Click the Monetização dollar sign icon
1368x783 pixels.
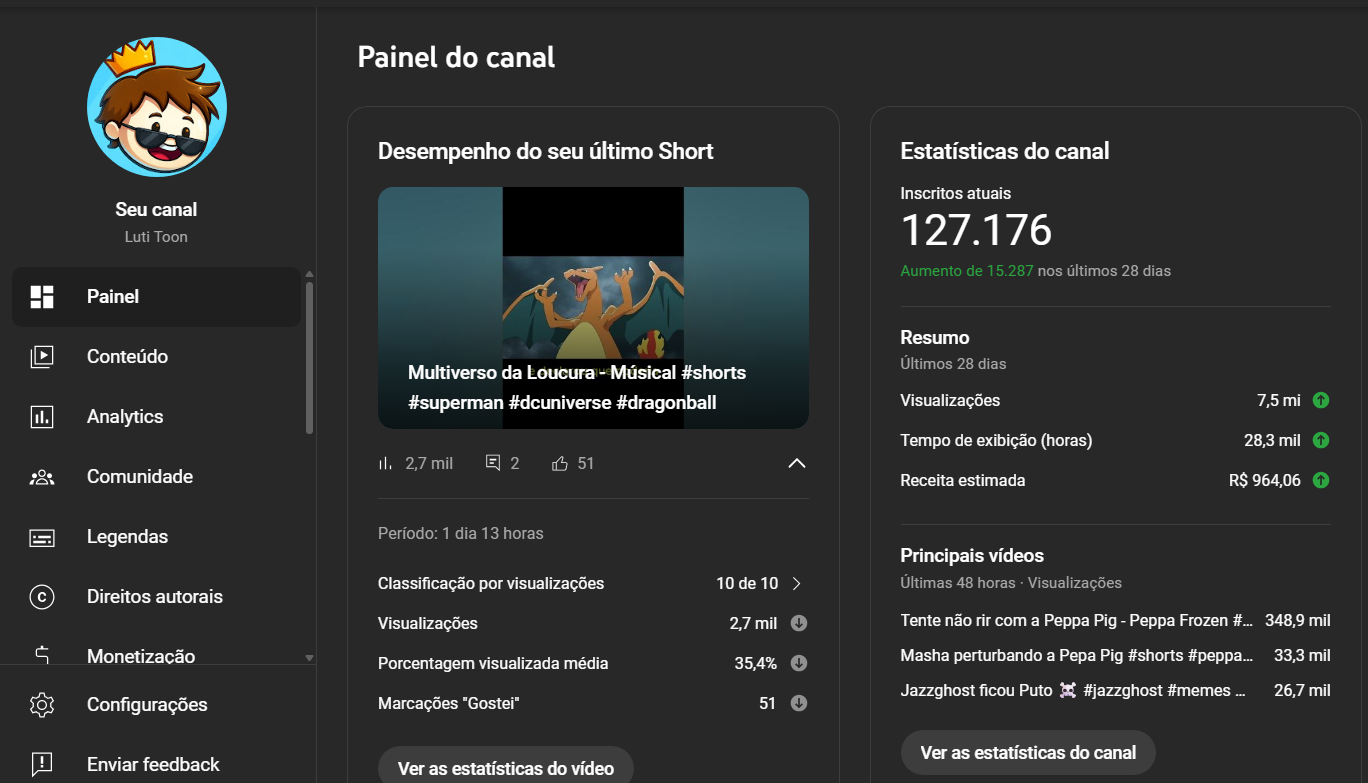[42, 656]
